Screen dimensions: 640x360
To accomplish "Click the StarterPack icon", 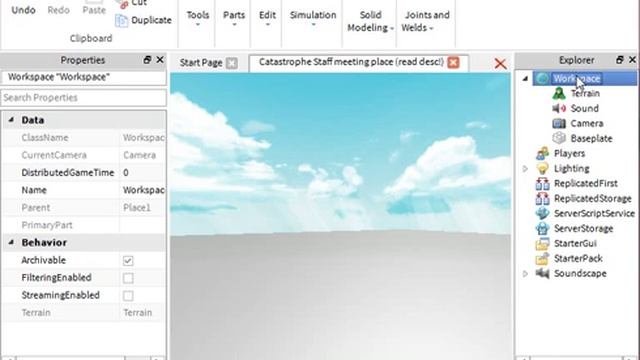I will [x=542, y=258].
